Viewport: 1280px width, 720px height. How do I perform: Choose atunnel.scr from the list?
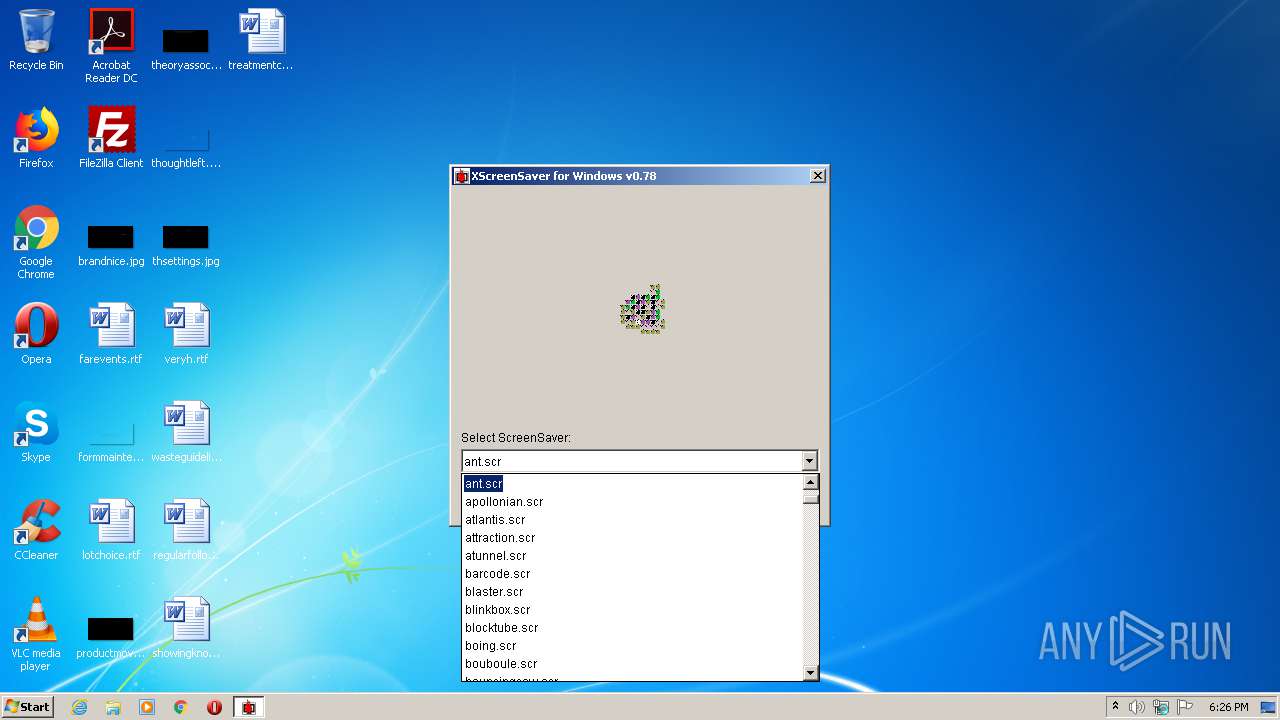(x=632, y=556)
